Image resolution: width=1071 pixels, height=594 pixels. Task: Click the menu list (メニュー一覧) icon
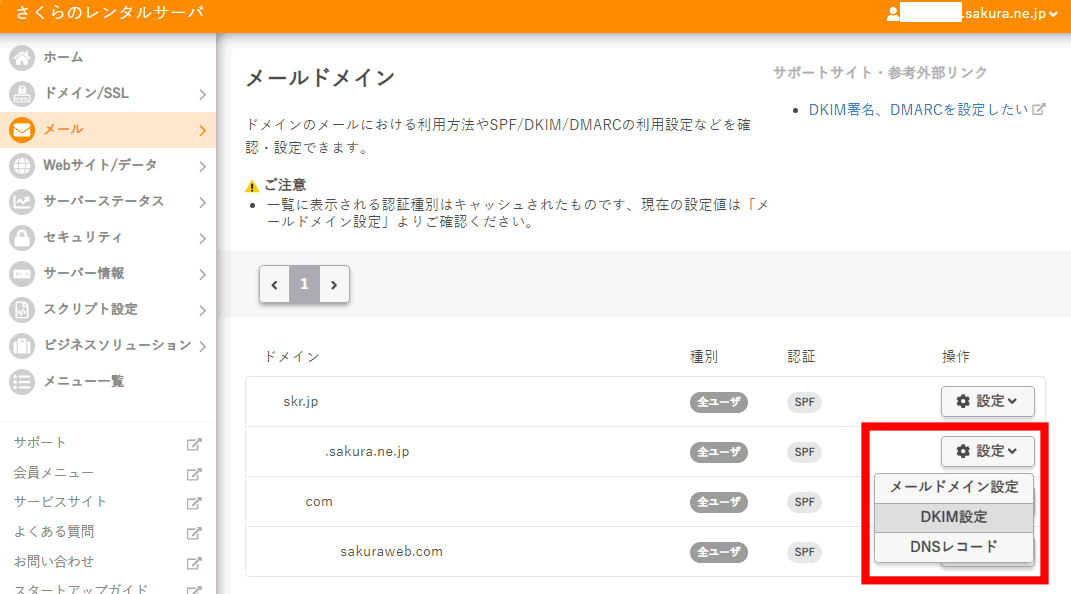point(22,382)
